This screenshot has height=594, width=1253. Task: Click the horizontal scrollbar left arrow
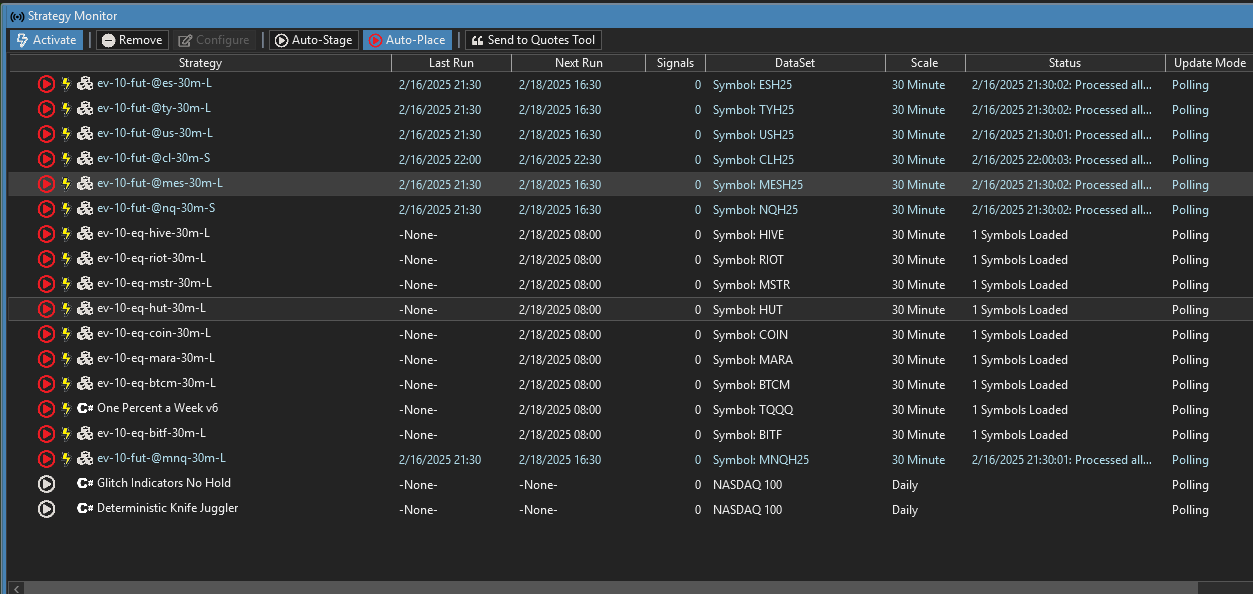click(15, 587)
